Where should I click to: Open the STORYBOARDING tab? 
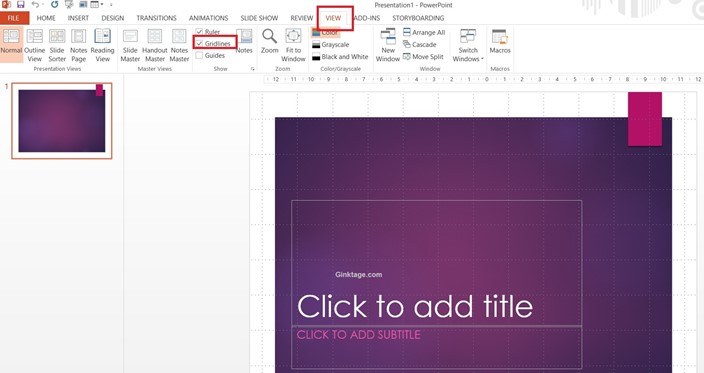point(418,18)
